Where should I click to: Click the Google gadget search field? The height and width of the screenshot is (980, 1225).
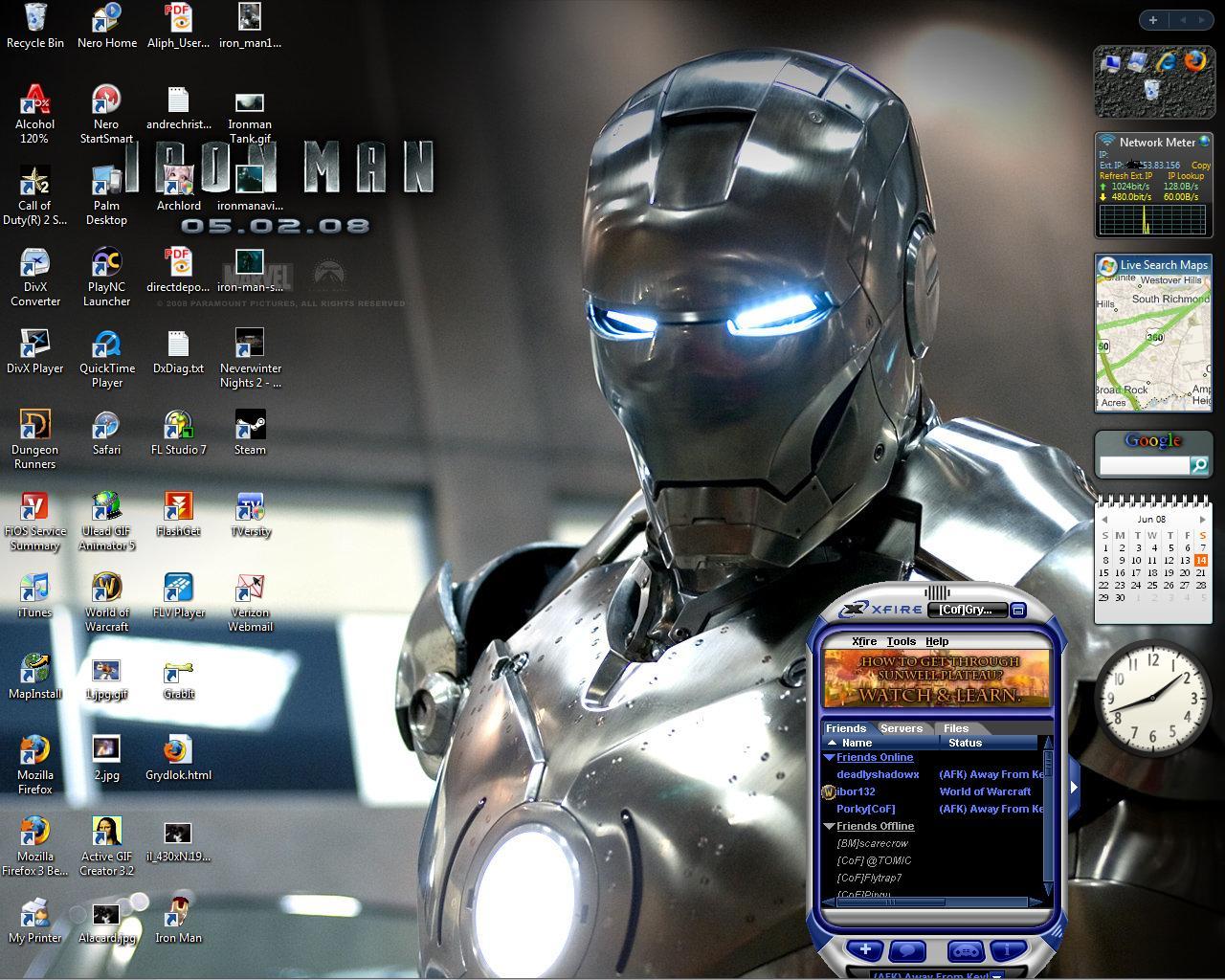[x=1144, y=464]
